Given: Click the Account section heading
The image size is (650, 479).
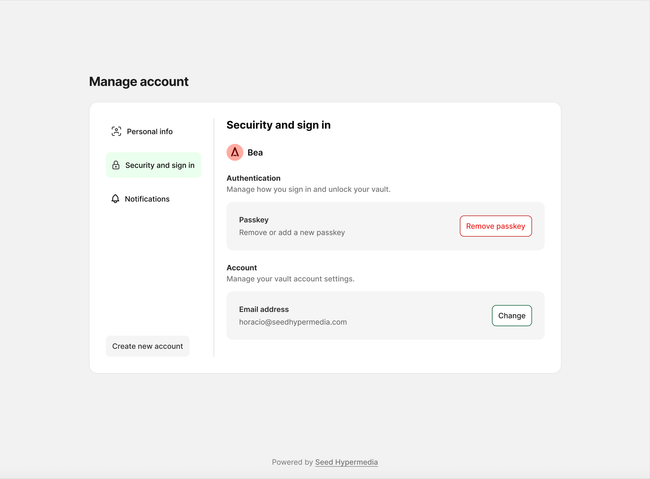Looking at the screenshot, I should coord(242,268).
